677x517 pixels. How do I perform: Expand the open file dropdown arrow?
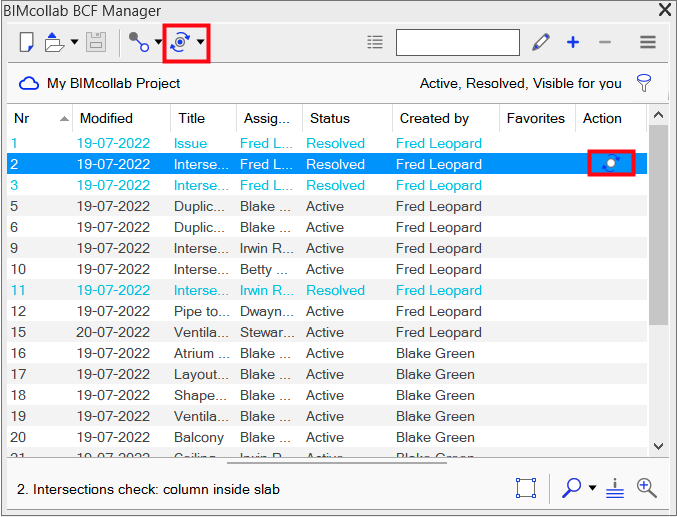74,42
